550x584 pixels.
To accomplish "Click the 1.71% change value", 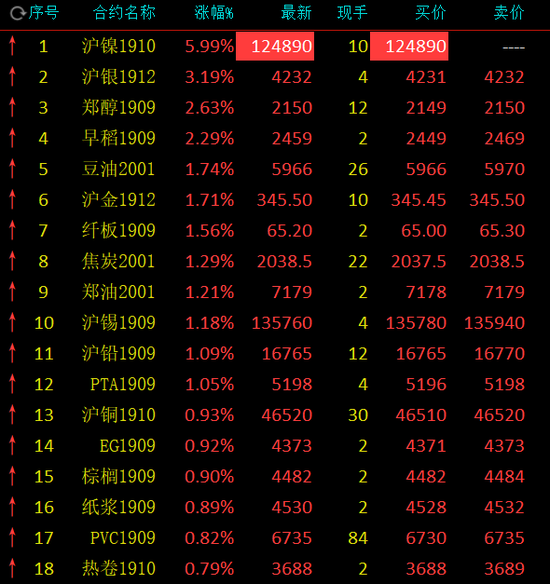I will [x=209, y=200].
